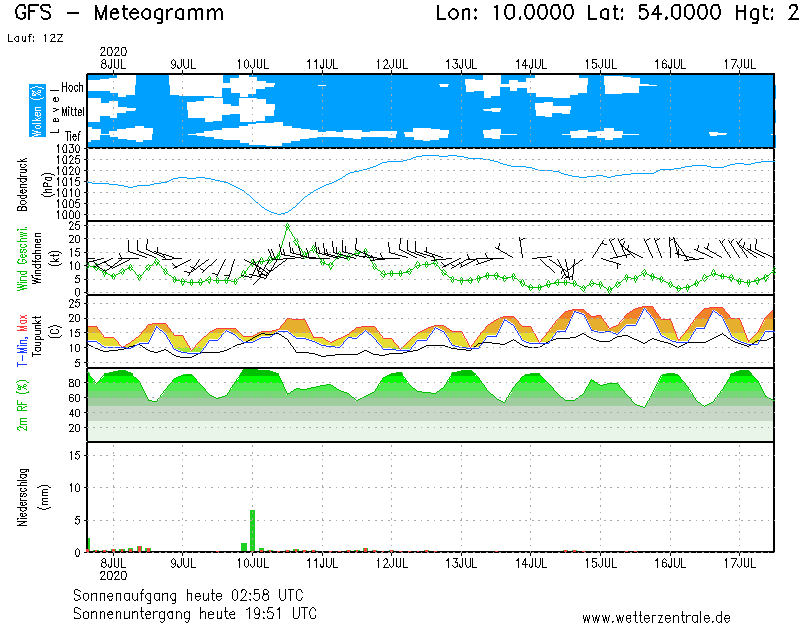Click the Tief cloud level label
This screenshot has width=800, height=625.
point(73,134)
